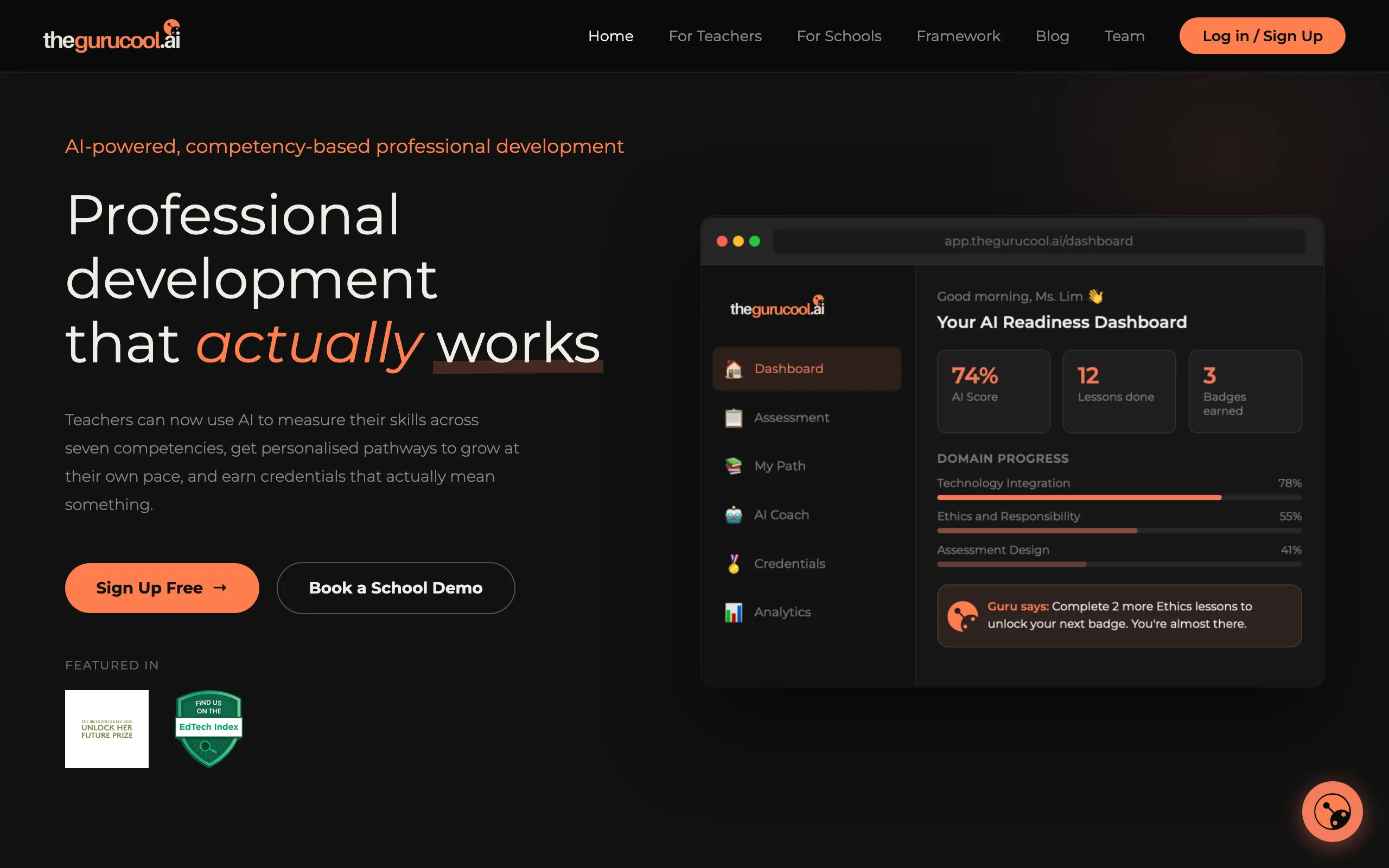Click thegurucool.ai logo inside dashboard mockup
Screen dimensions: 1389x868
(777, 306)
